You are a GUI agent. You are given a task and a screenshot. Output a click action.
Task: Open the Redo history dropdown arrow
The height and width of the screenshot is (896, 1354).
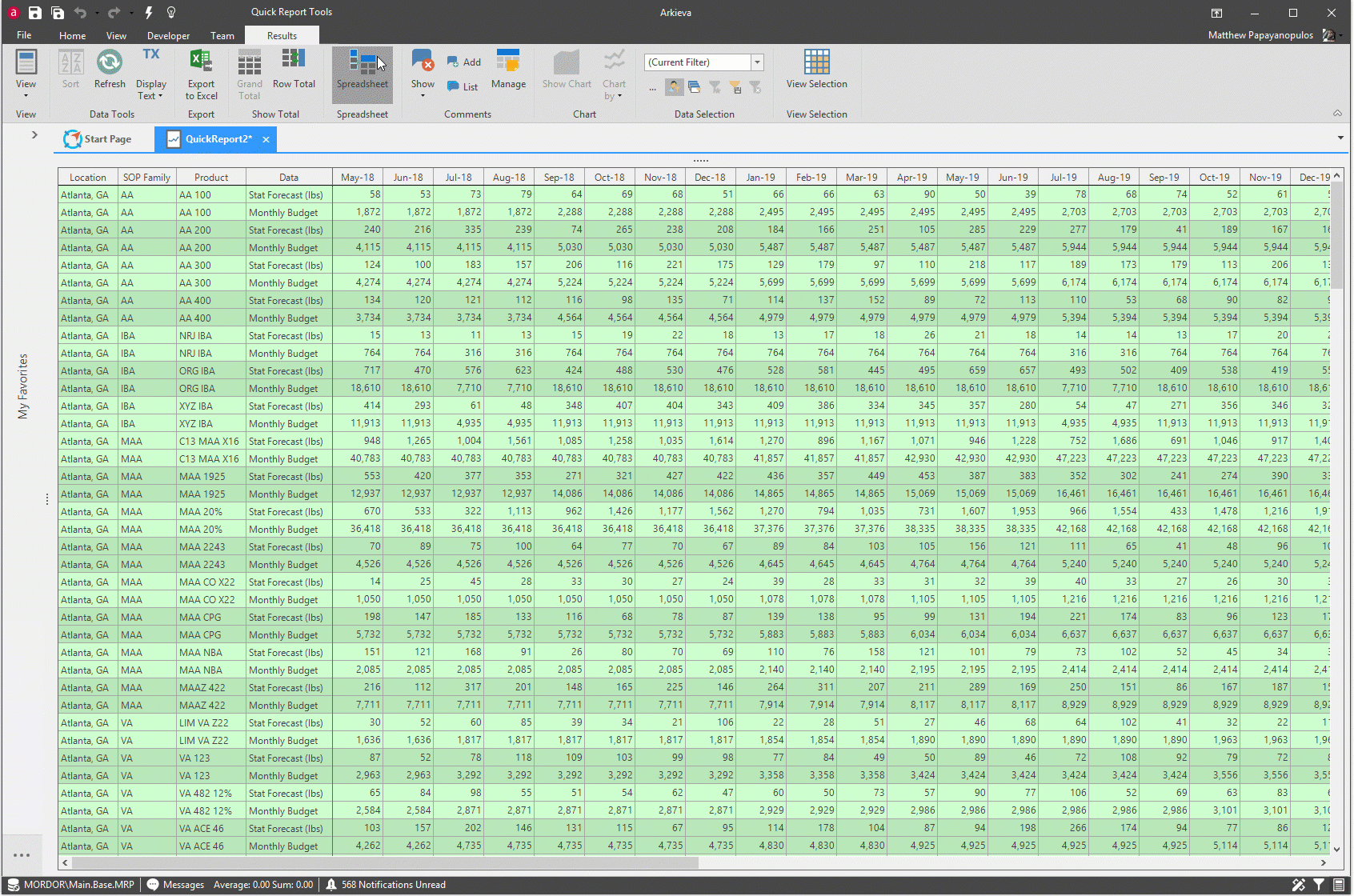coord(131,14)
